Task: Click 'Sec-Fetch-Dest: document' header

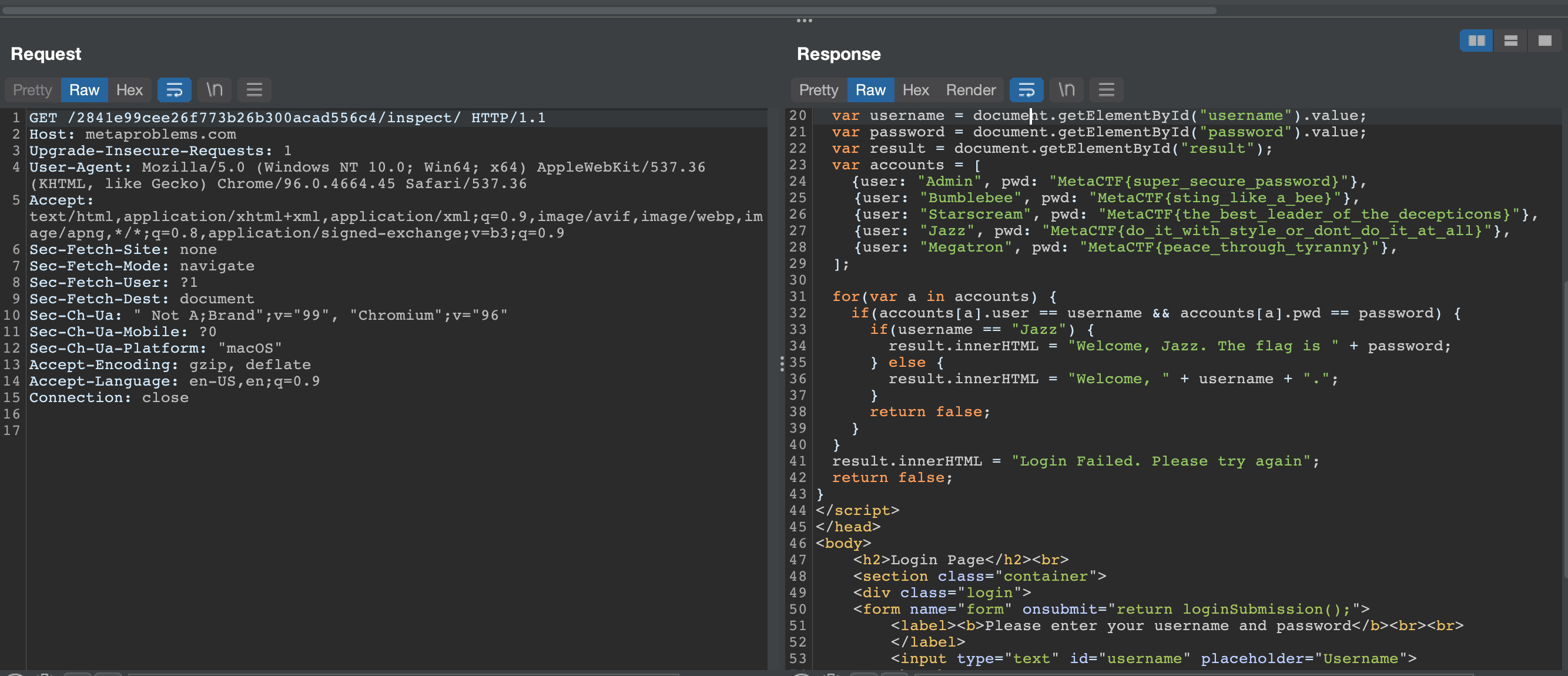Action: tap(142, 299)
